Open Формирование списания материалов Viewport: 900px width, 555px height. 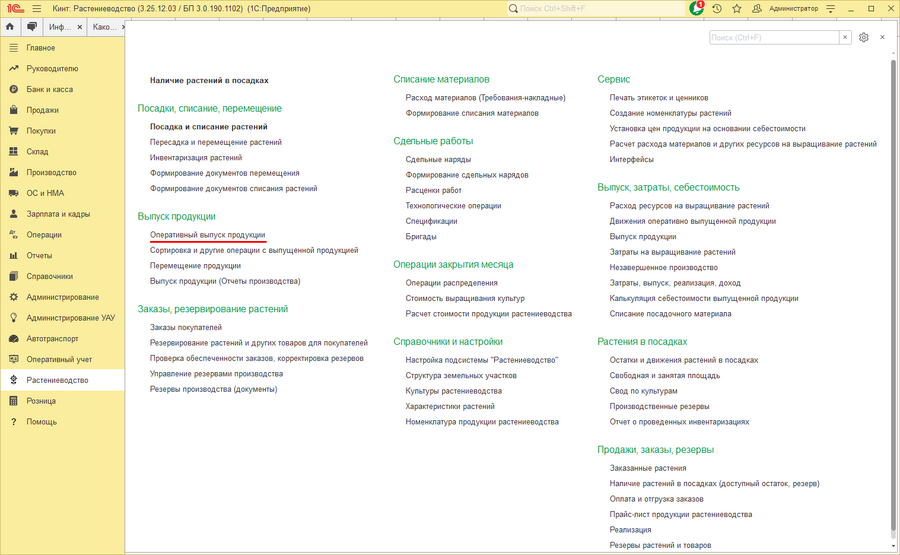[x=472, y=113]
